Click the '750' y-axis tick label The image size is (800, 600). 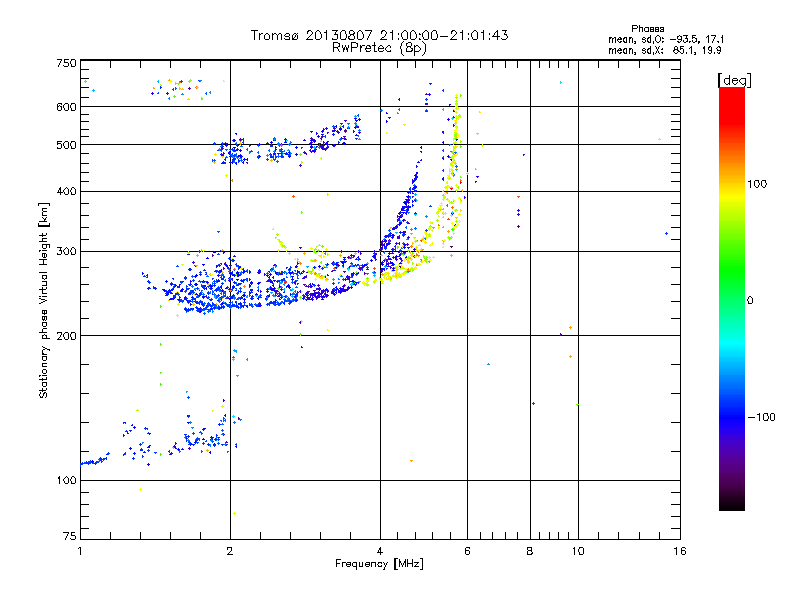click(66, 63)
